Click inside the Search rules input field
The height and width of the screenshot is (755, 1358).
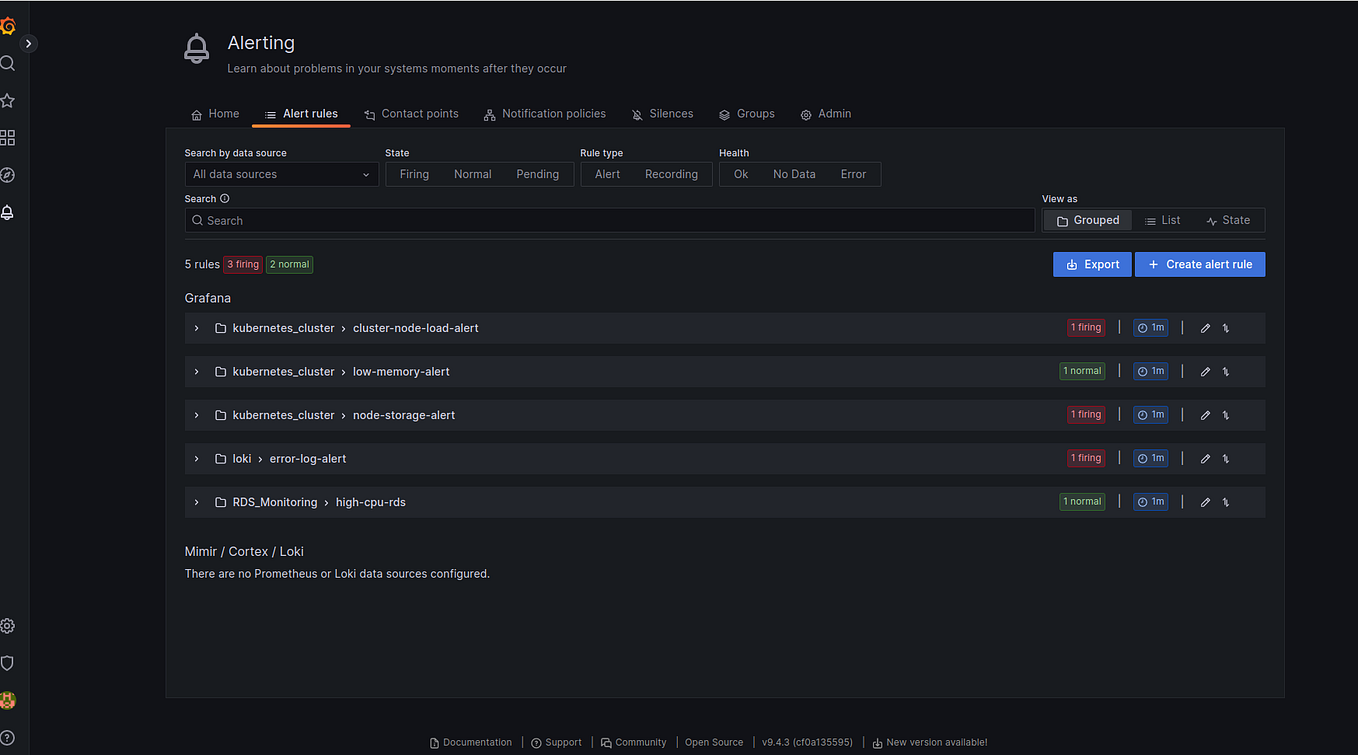(610, 220)
